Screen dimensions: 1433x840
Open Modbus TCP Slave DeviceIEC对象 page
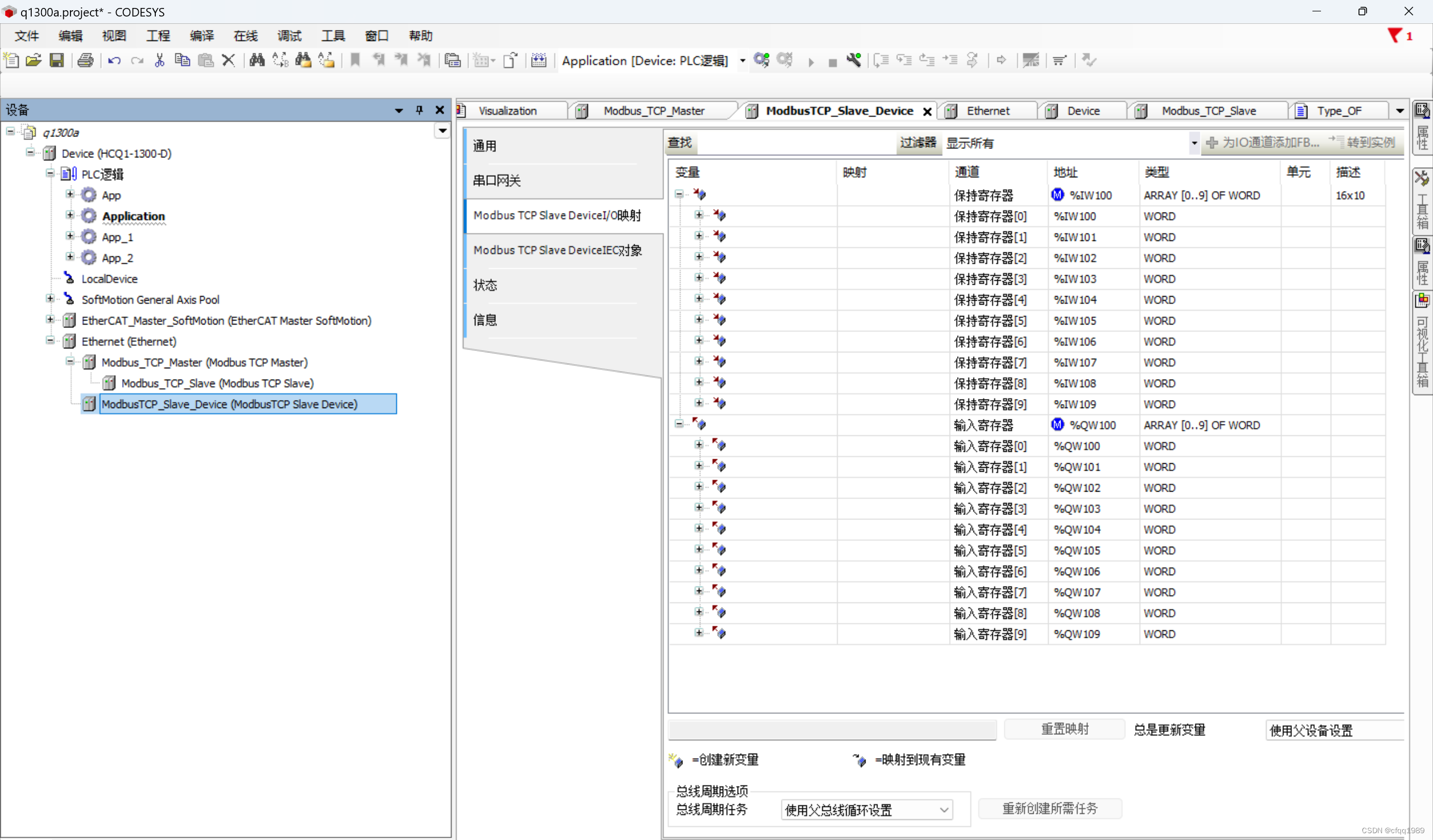(564, 250)
